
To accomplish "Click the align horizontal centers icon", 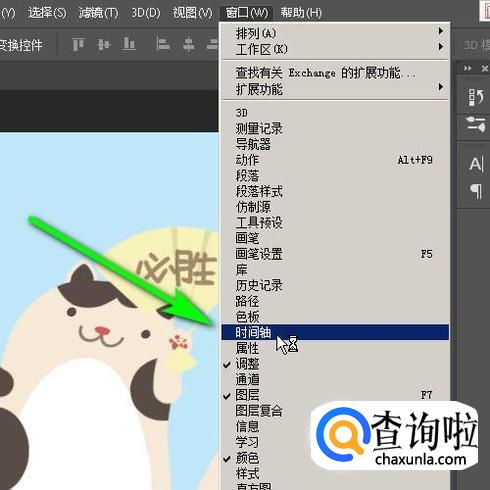I will [x=188, y=44].
